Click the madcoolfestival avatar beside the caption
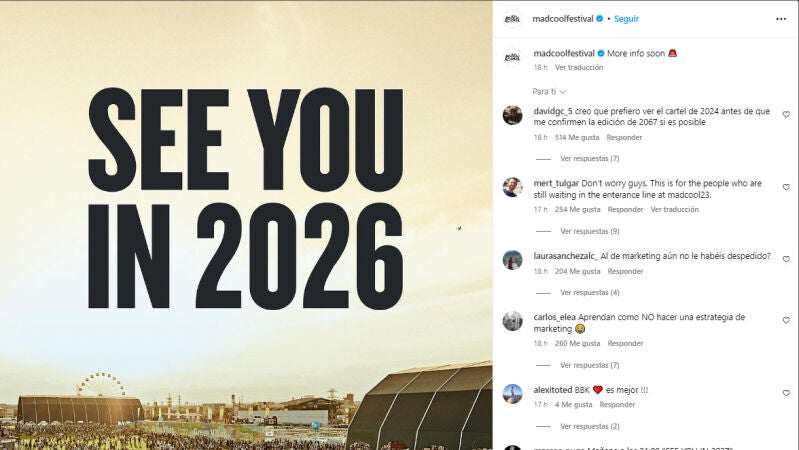 (x=512, y=56)
